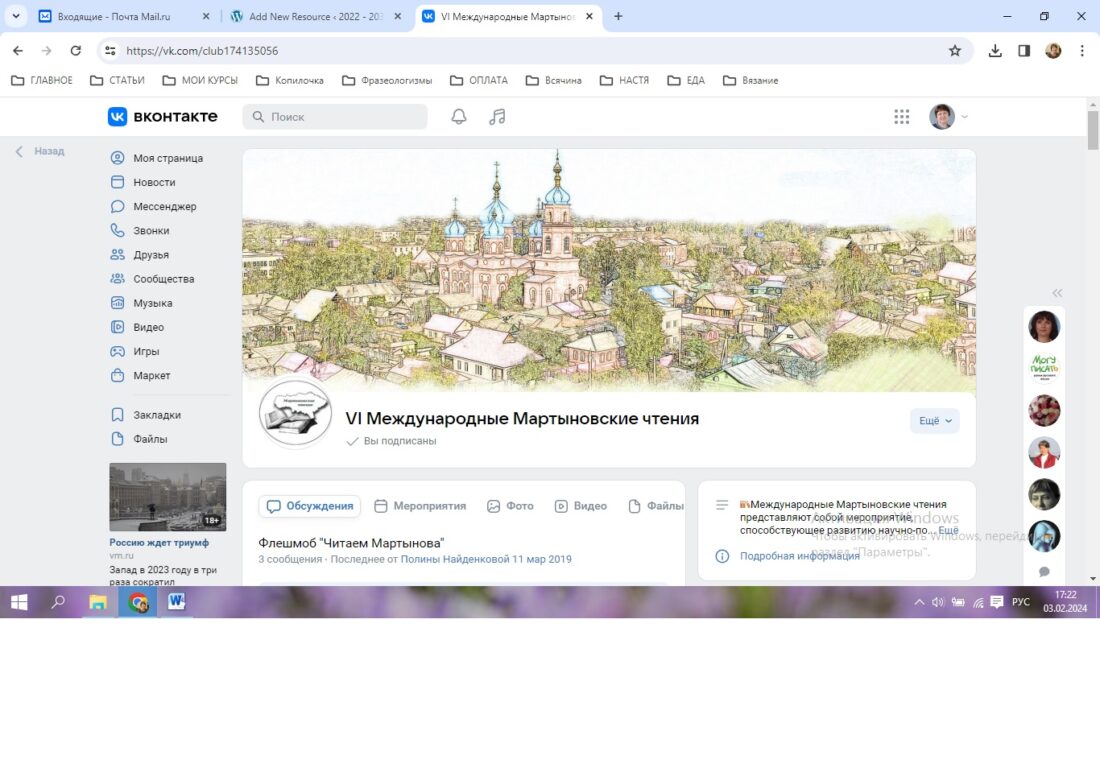Bookmark this page with the star icon
This screenshot has height=772, width=1100.
[954, 51]
